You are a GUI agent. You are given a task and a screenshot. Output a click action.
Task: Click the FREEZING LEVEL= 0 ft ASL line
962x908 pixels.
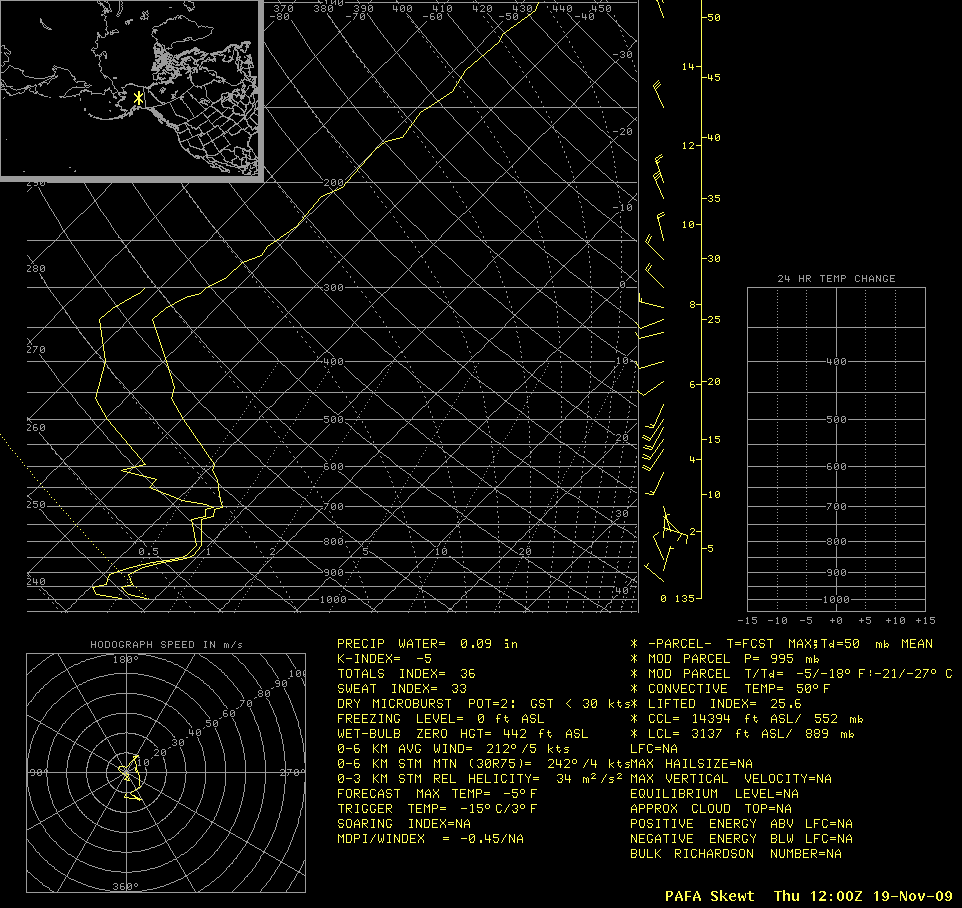[x=441, y=718]
